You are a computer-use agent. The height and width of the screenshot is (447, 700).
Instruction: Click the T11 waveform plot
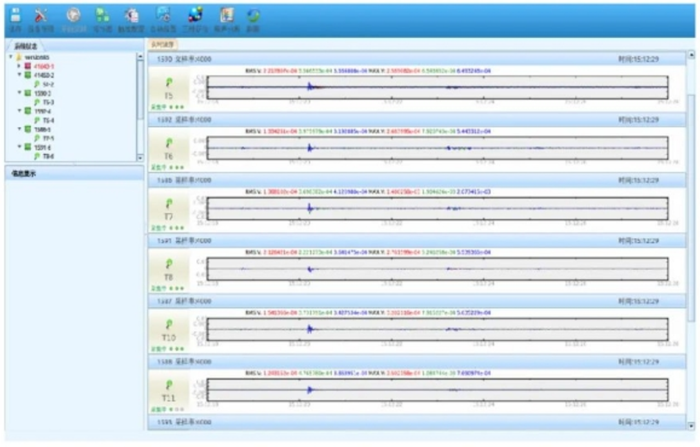coord(438,390)
